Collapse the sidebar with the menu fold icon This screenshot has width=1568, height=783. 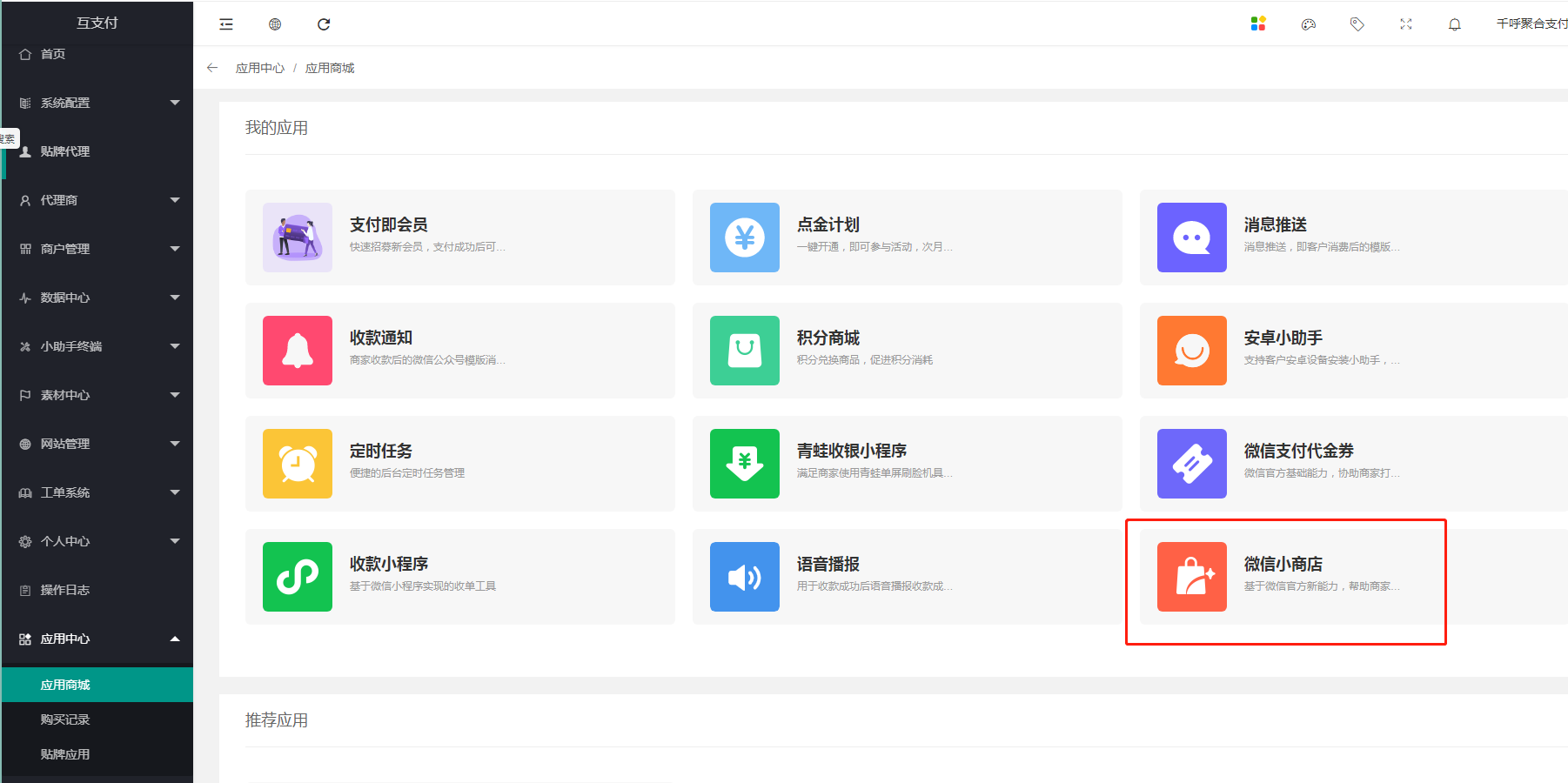coord(226,24)
